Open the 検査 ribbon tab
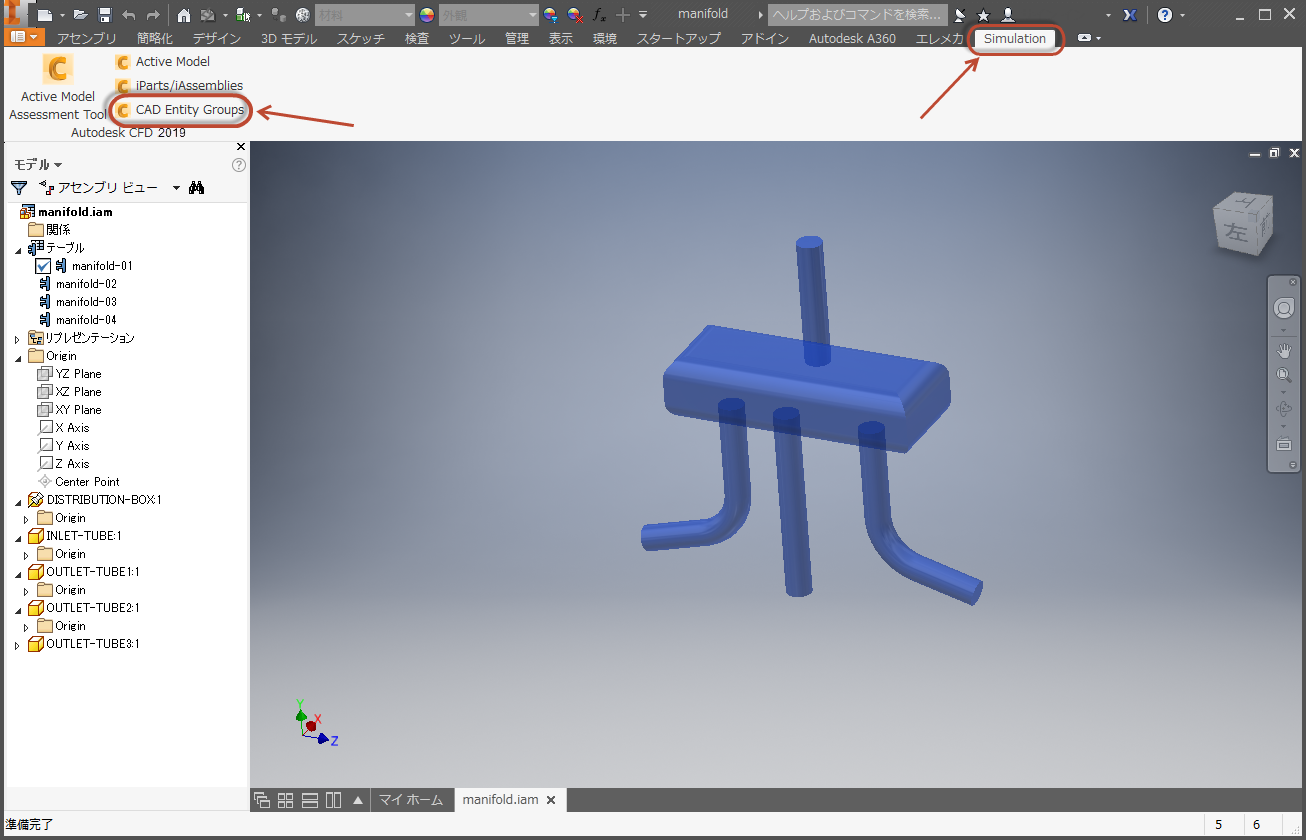The height and width of the screenshot is (840, 1306). coord(417,38)
